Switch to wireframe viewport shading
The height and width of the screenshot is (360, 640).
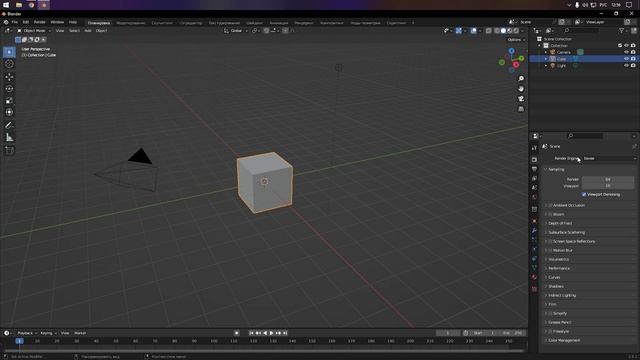click(497, 31)
